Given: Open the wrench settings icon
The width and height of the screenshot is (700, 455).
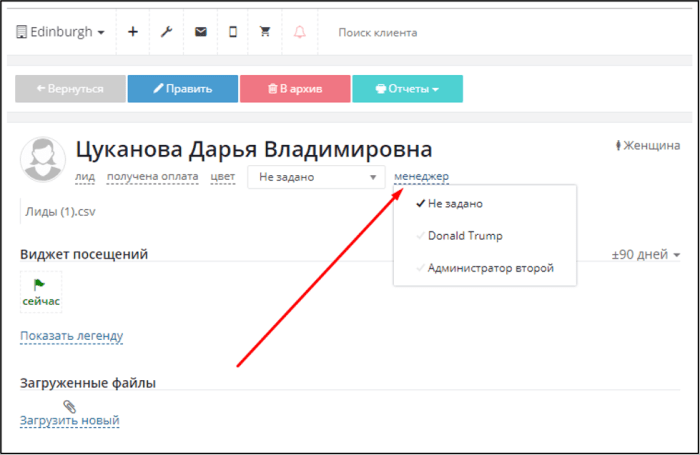Looking at the screenshot, I should pyautogui.click(x=167, y=32).
